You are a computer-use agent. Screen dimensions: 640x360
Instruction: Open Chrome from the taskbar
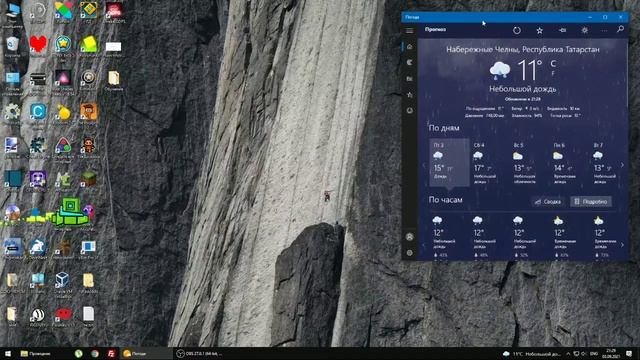[x=95, y=353]
